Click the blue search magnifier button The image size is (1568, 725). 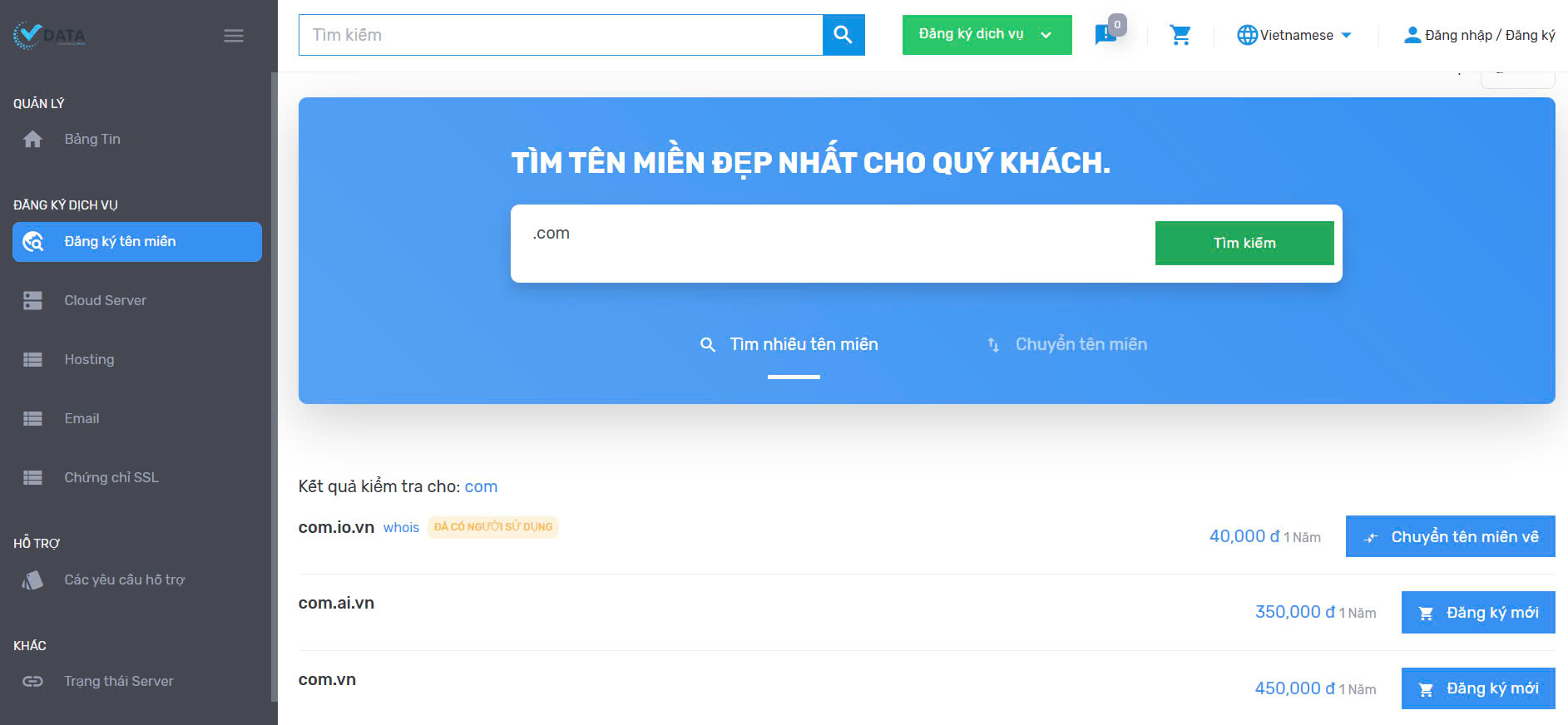pyautogui.click(x=843, y=35)
